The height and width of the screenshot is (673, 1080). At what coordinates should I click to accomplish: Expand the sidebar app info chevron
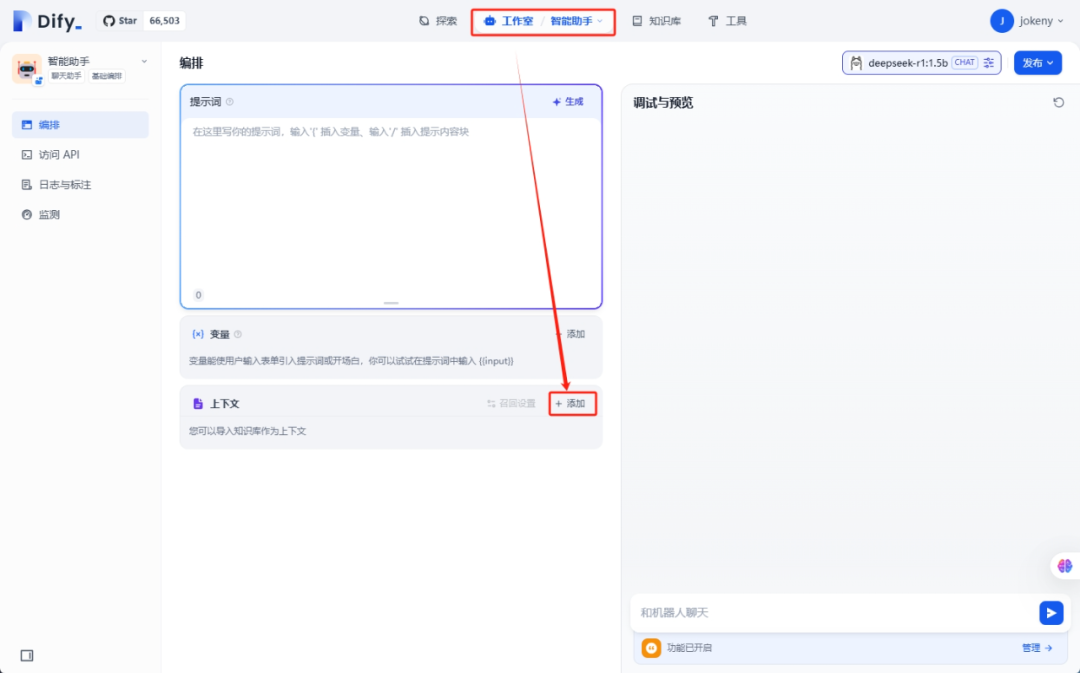144,61
